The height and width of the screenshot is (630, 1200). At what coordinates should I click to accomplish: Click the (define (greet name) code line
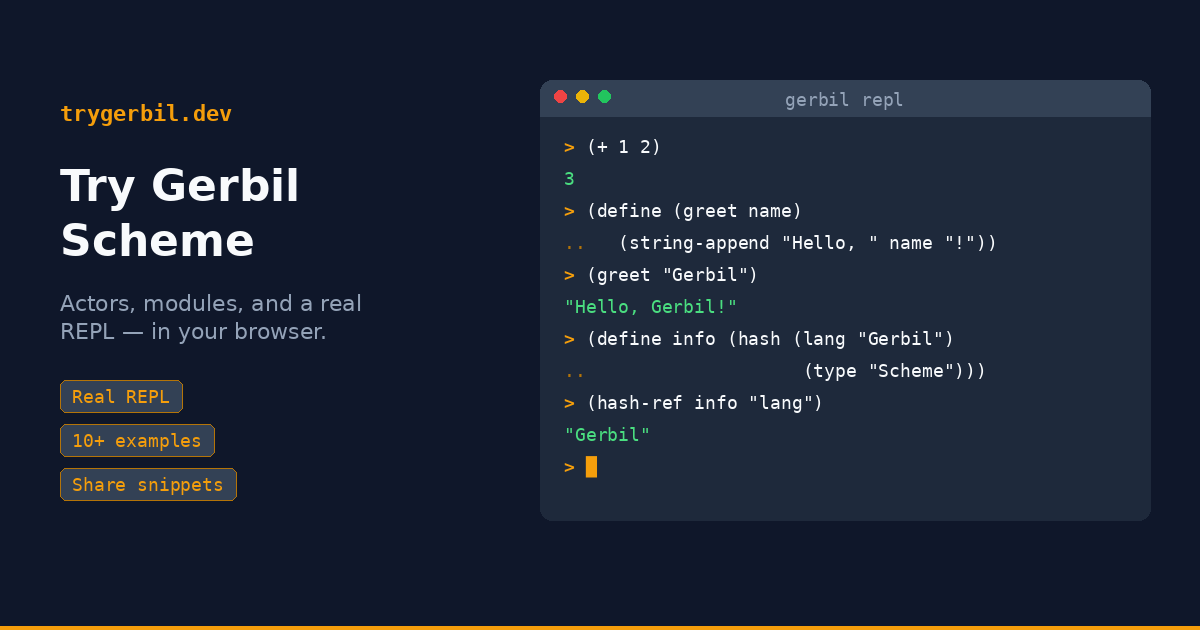[x=694, y=212]
